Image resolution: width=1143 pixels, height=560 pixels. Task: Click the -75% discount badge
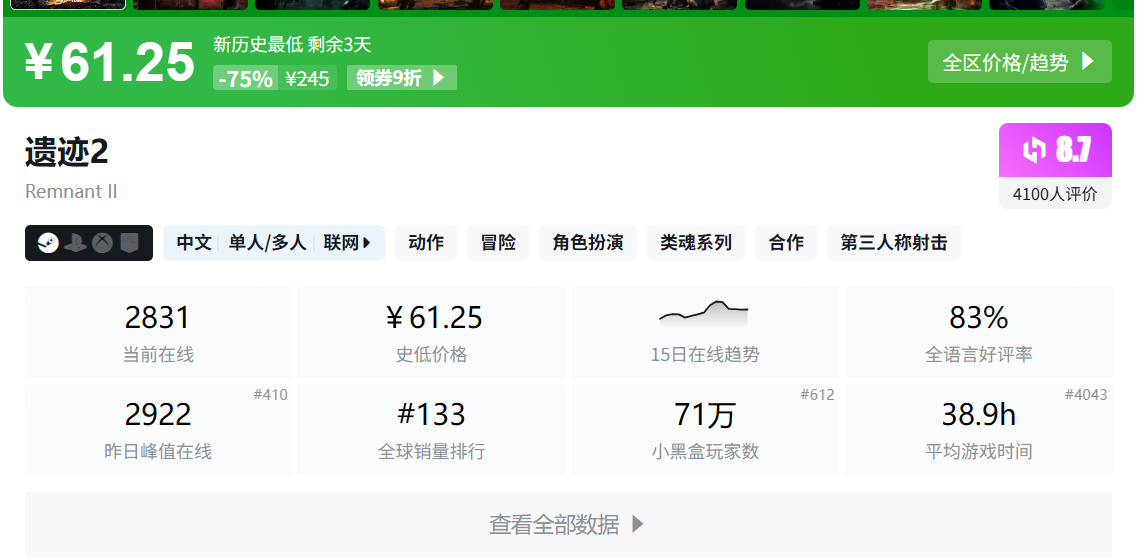pos(245,78)
